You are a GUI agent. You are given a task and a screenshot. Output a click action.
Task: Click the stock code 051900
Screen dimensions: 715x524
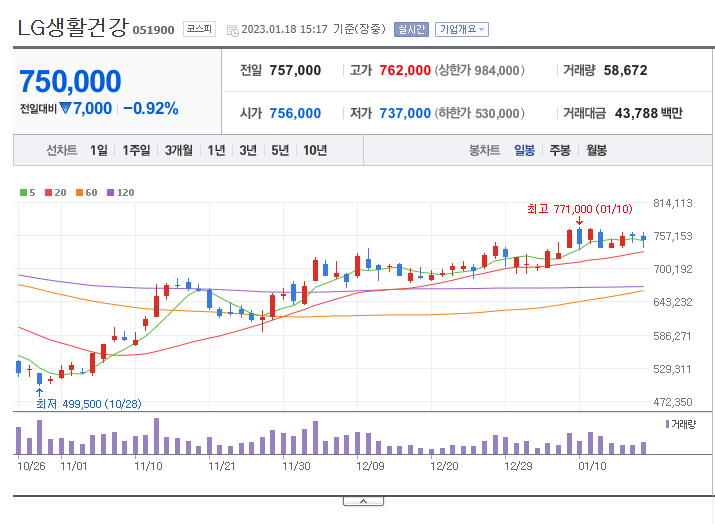(x=154, y=30)
